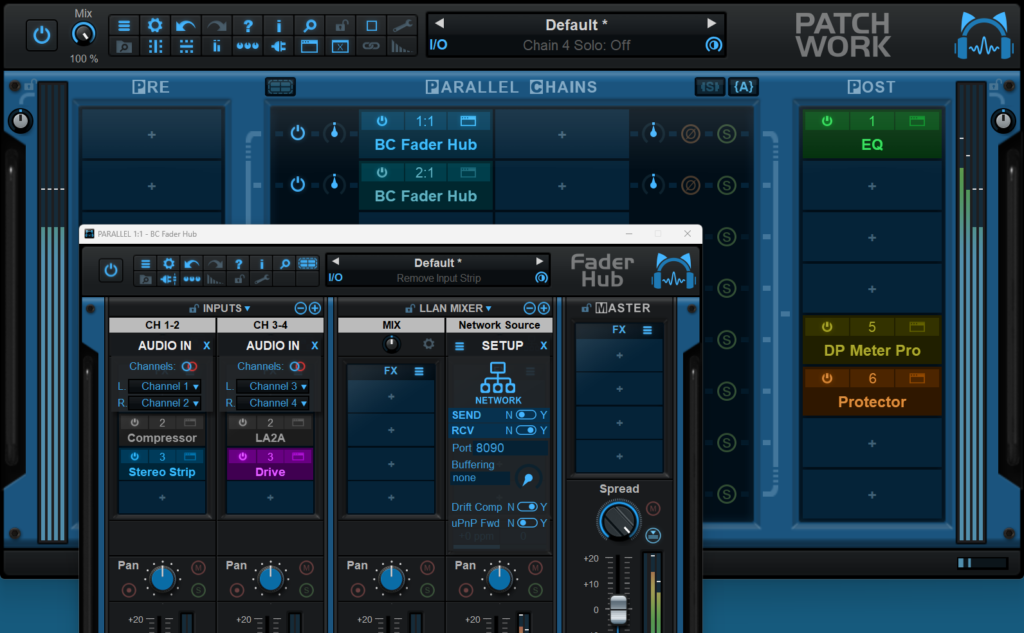Select the Network Source strip header
Viewport: 1024px width, 633px height.
(499, 325)
